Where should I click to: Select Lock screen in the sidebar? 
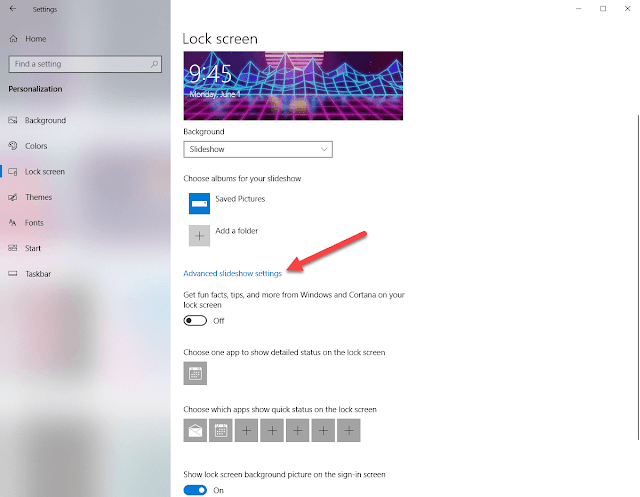[x=44, y=172]
